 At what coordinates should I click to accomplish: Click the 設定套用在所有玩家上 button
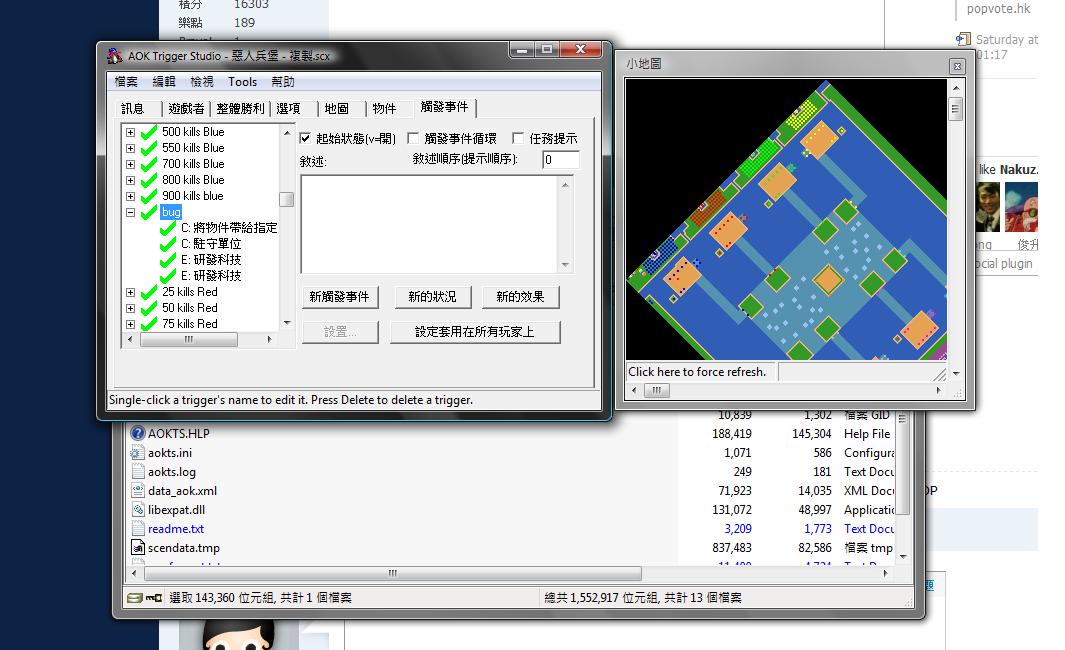pos(475,332)
